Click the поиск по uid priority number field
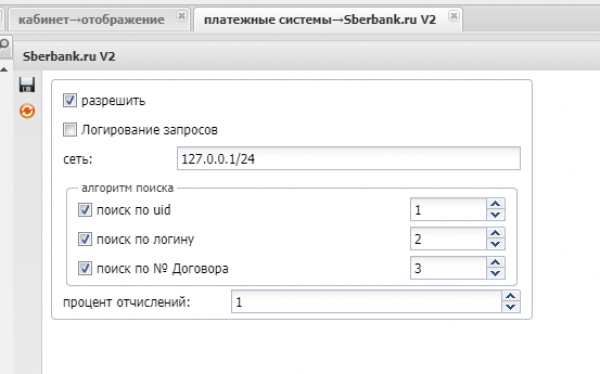This screenshot has width=600, height=374. (x=448, y=209)
